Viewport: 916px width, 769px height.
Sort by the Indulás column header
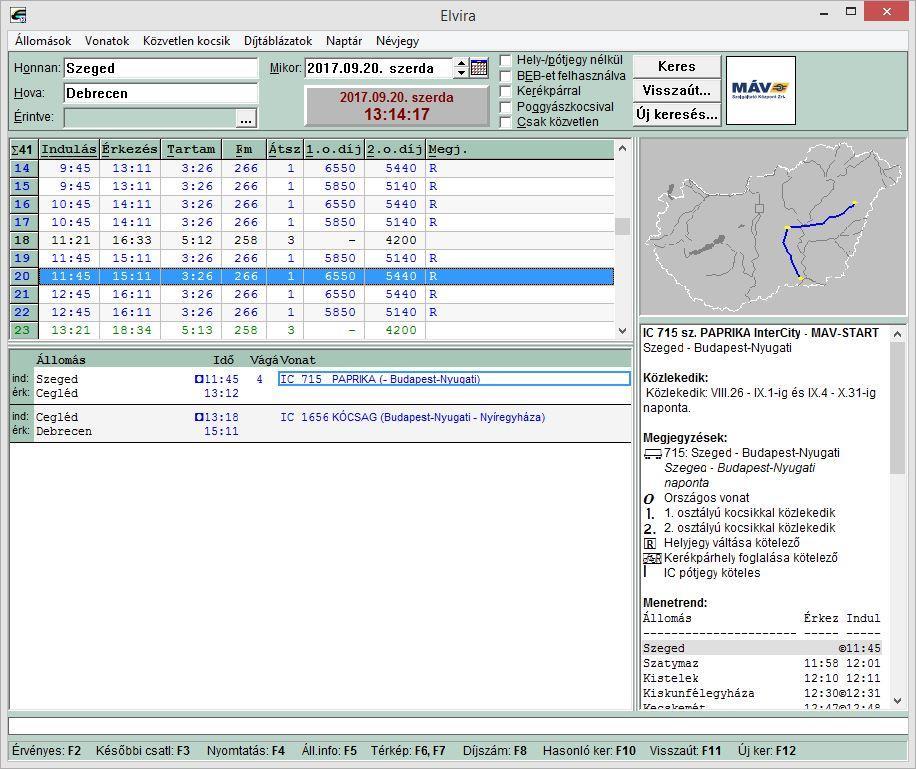(69, 150)
